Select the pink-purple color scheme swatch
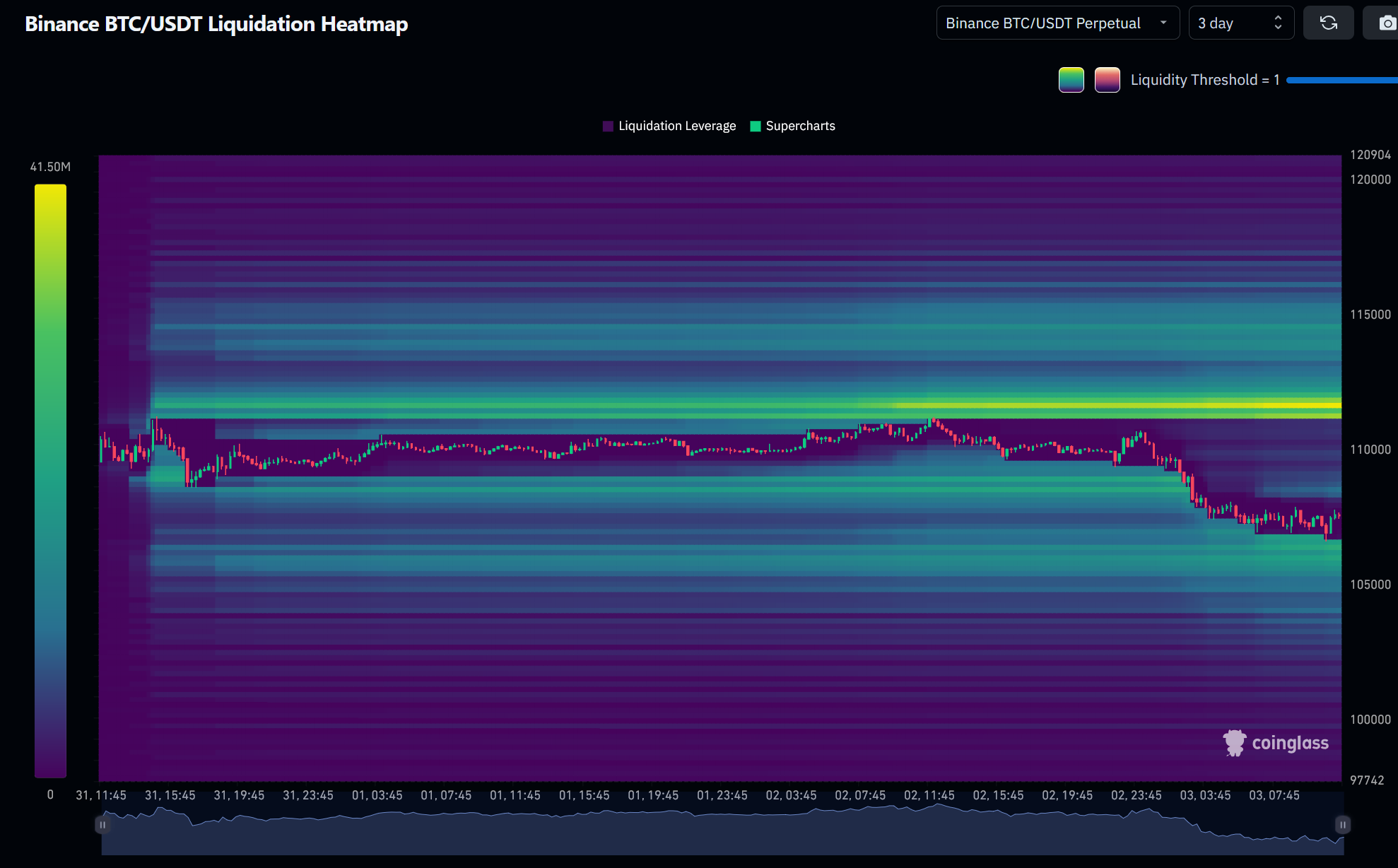Screen dimensions: 1398x868 pyautogui.click(x=1107, y=80)
